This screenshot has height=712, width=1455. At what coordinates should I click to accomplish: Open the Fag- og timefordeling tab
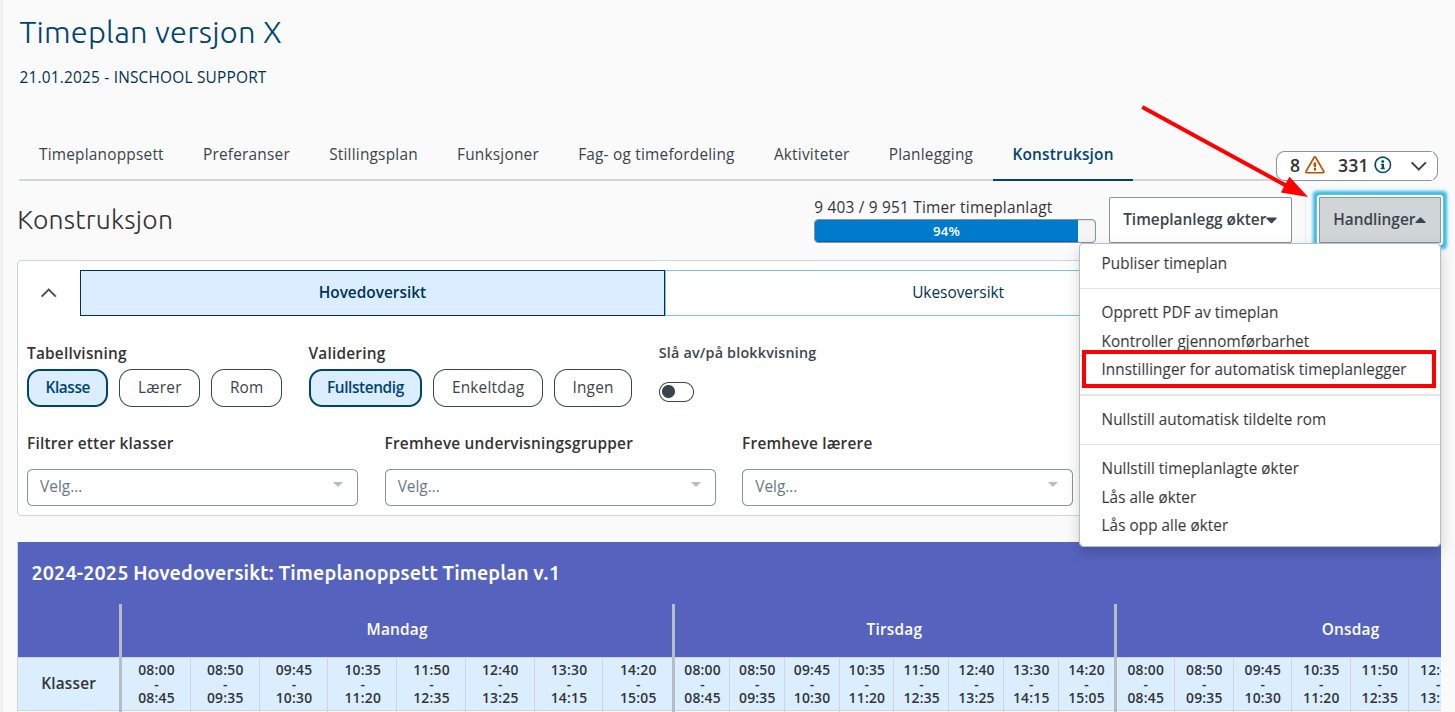tap(656, 154)
